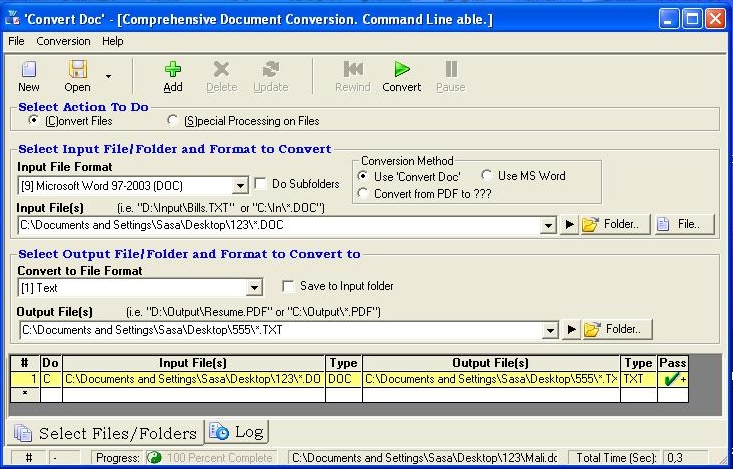This screenshot has height=469, width=733.
Task: Open the Help menu
Action: (113, 41)
